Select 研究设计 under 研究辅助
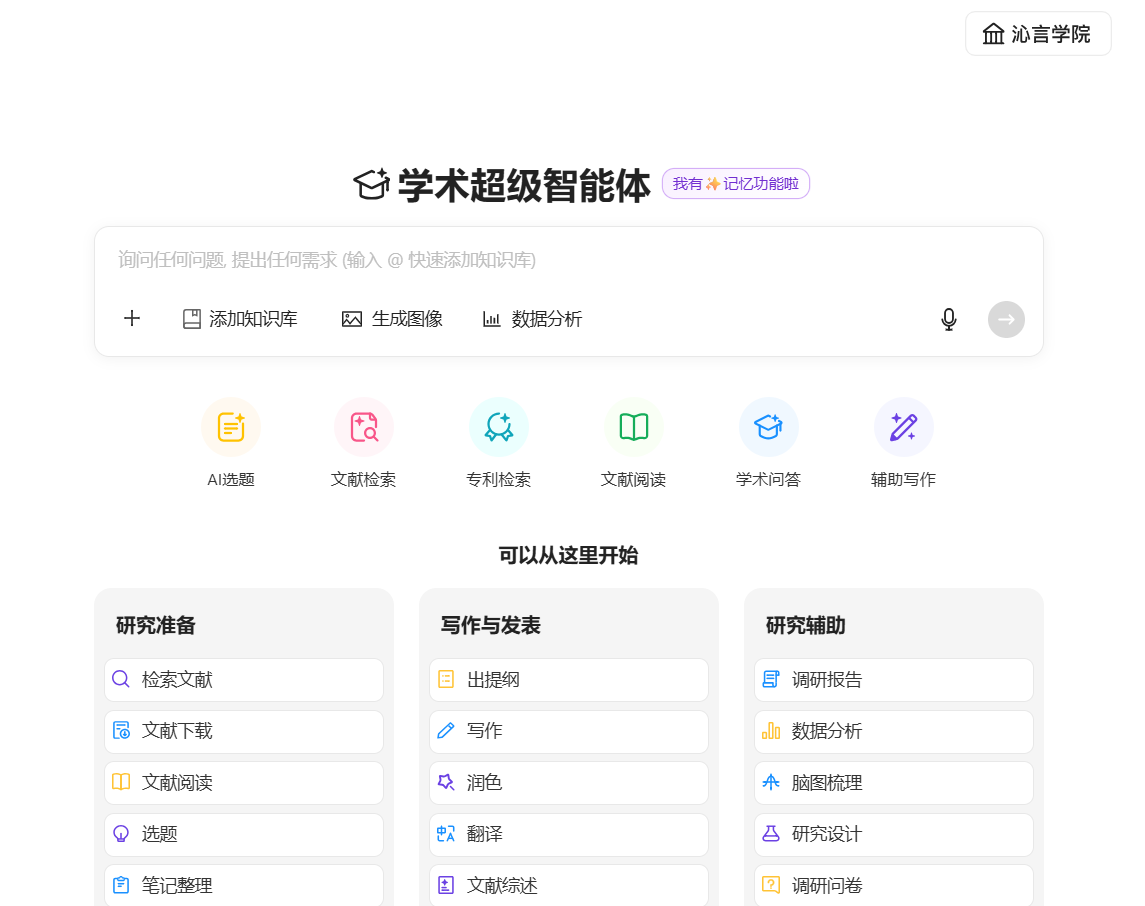The image size is (1145, 906). [x=894, y=834]
